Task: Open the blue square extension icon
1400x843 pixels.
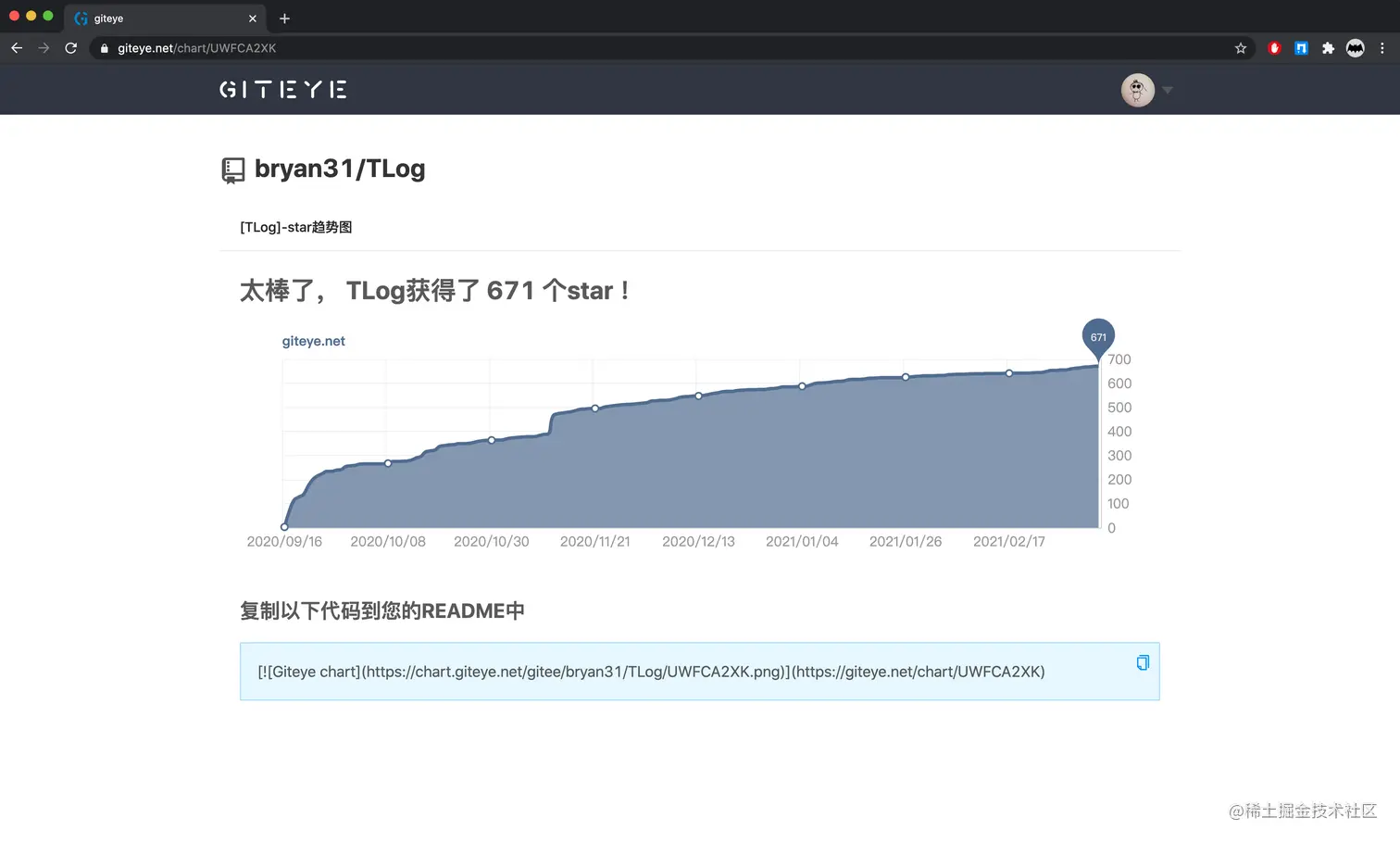Action: (1301, 48)
